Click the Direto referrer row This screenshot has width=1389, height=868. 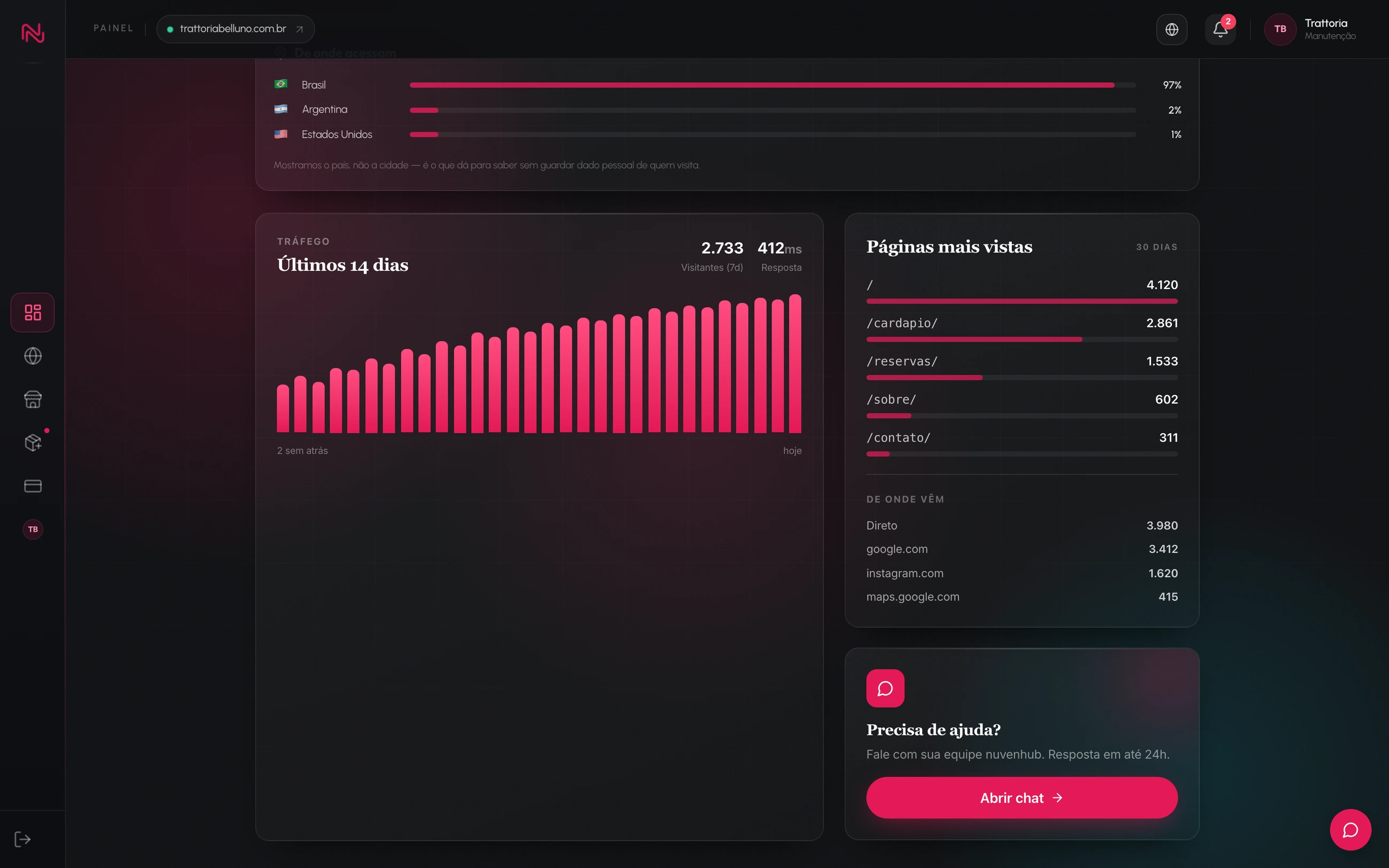[x=1021, y=525]
